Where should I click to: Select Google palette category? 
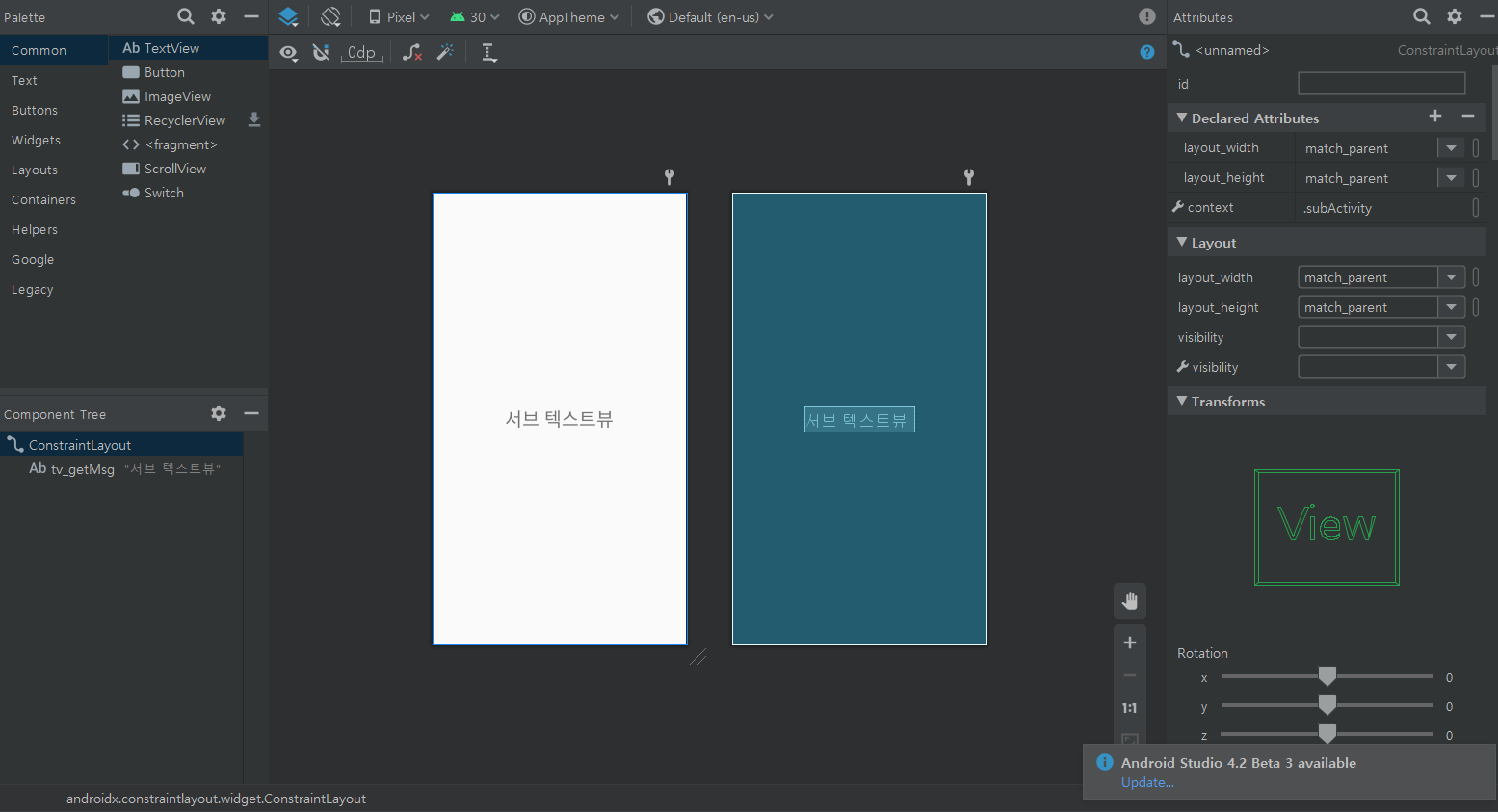54,259
